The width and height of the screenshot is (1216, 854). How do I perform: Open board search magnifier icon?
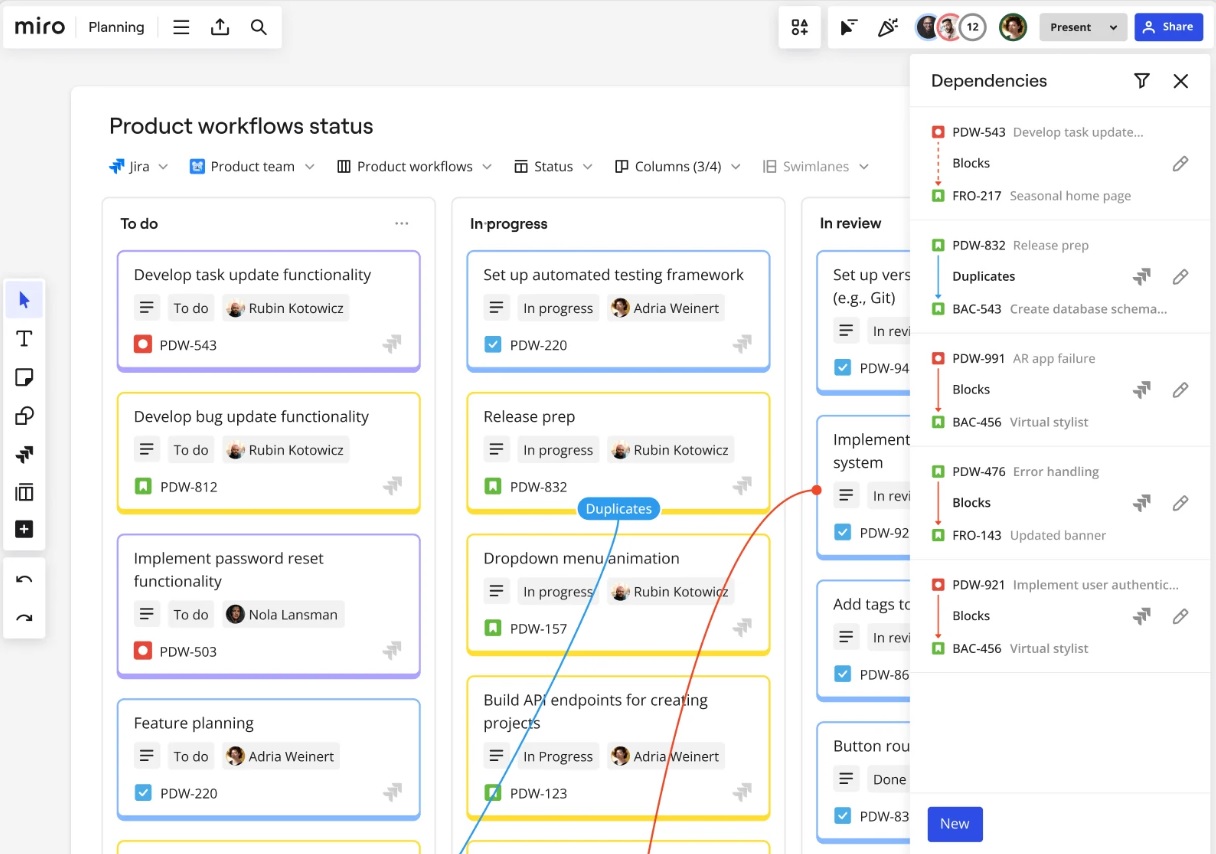pos(259,27)
